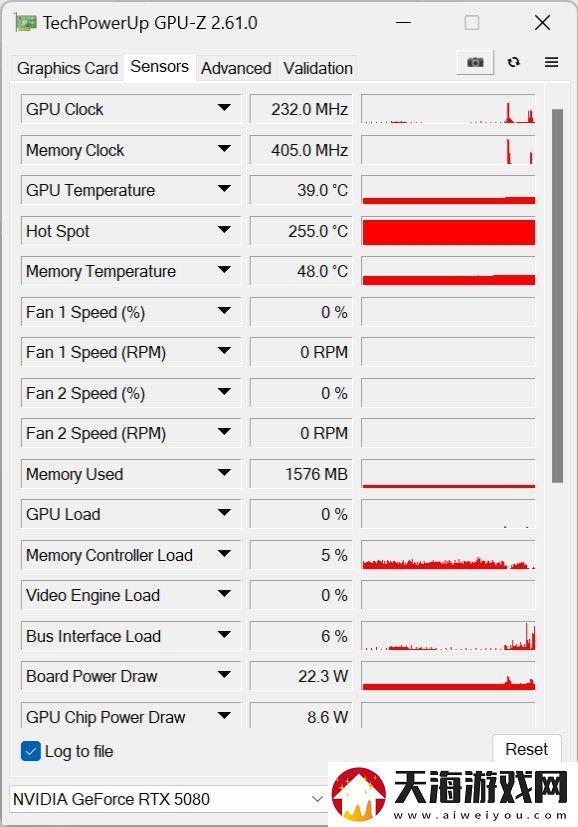Click the Hot Spot red graph
This screenshot has height=827, width=578.
click(448, 232)
